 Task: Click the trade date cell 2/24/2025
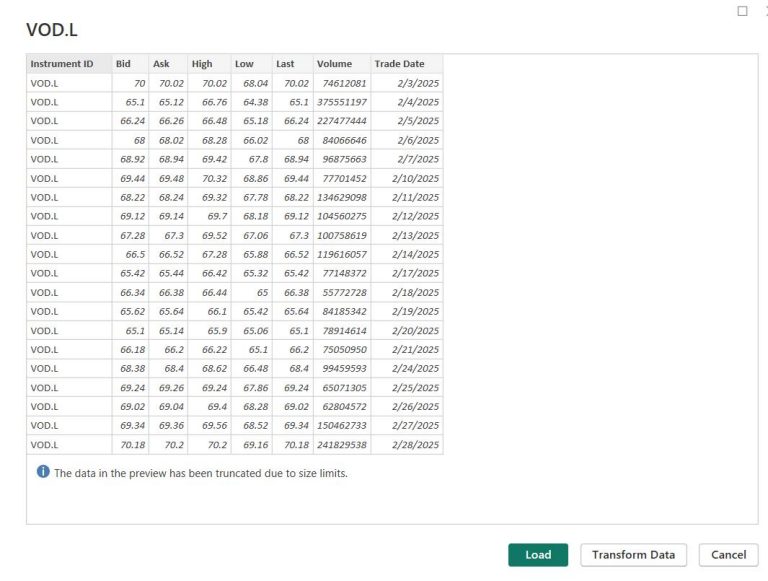click(407, 368)
